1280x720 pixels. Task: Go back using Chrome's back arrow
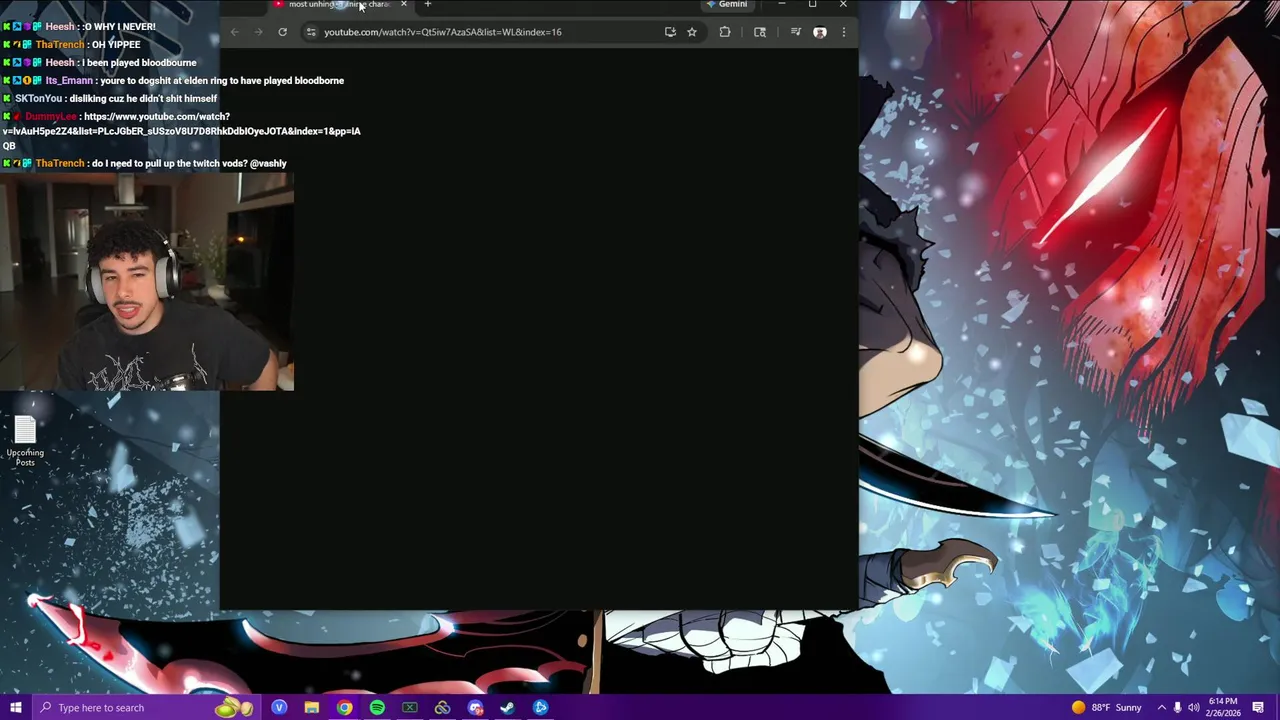[x=234, y=32]
